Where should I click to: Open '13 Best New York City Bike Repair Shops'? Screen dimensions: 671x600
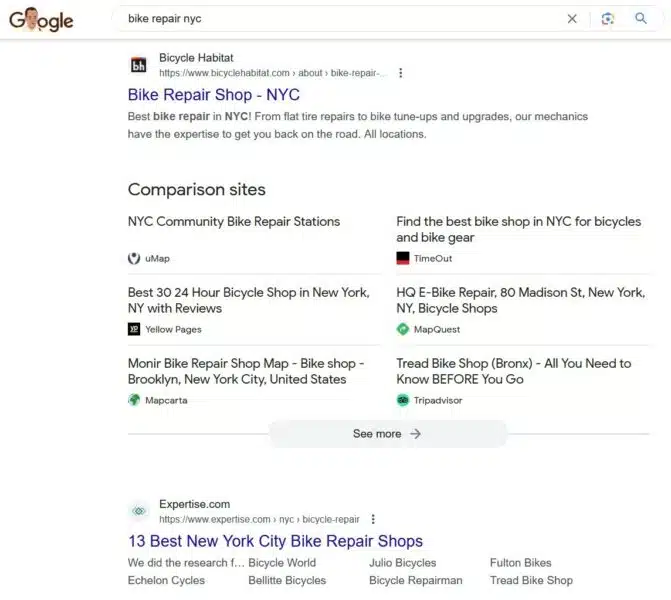275,541
